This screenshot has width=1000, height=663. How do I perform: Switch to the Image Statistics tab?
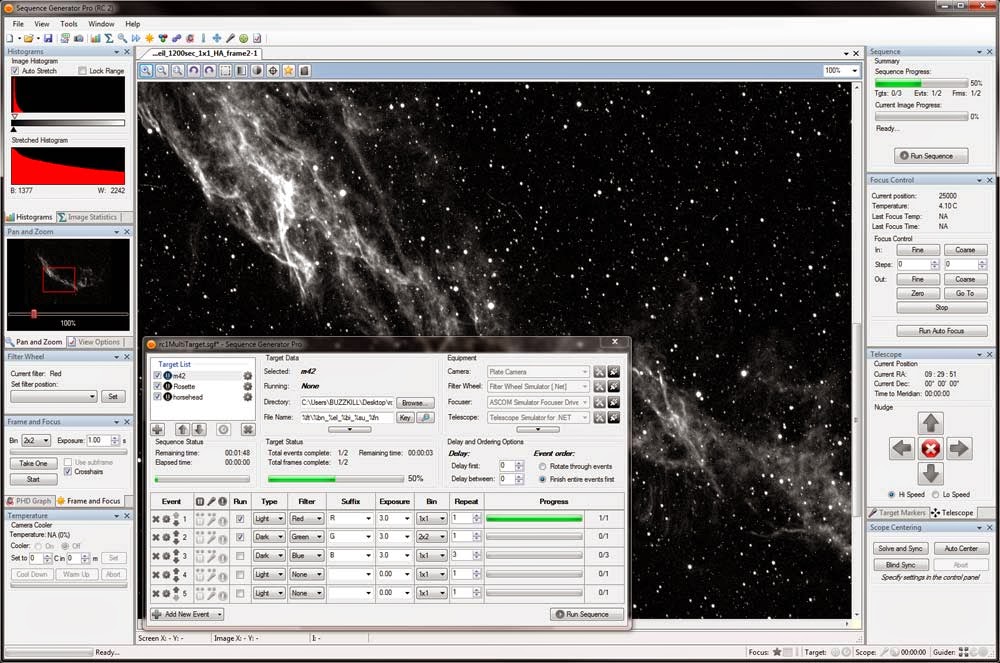click(91, 216)
